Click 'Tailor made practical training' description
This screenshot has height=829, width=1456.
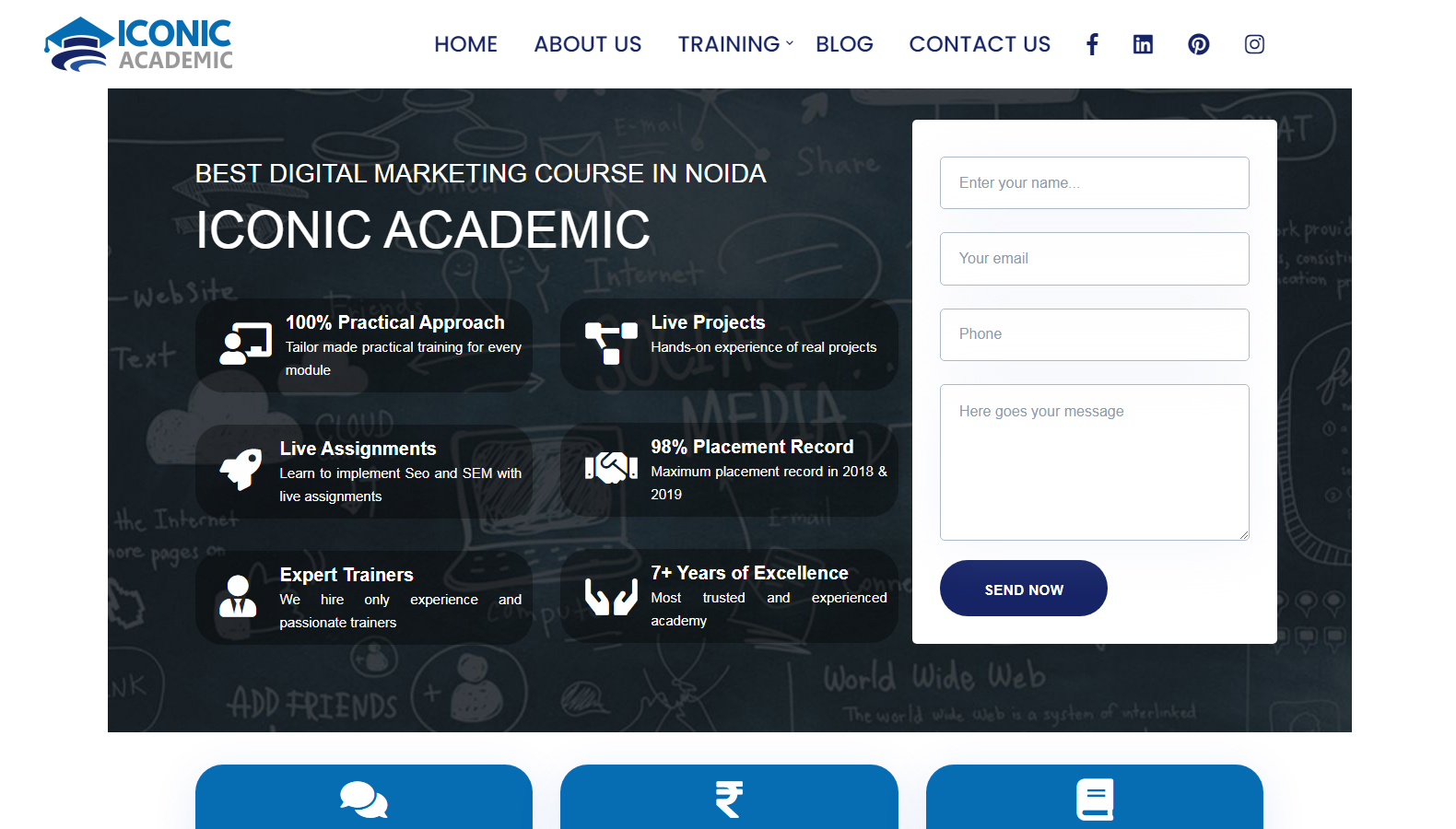tap(404, 358)
